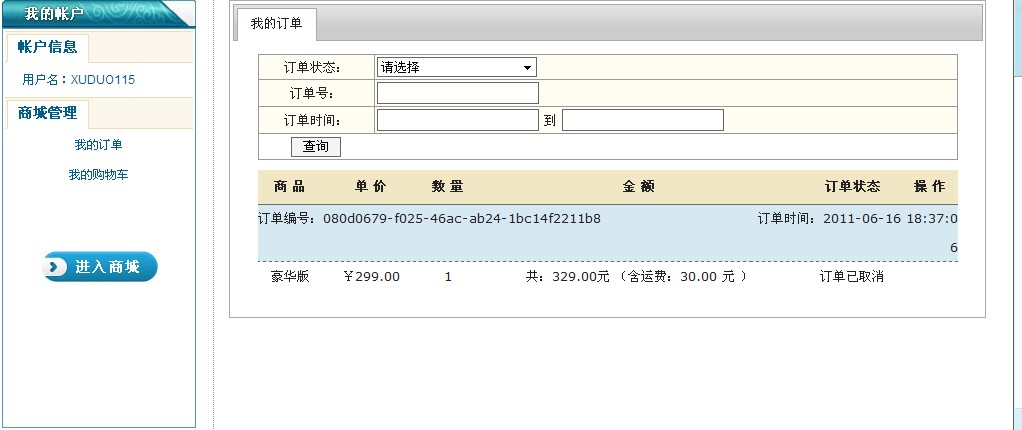This screenshot has width=1022, height=430.
Task: Click the 豪华版 product name
Action: 290,277
